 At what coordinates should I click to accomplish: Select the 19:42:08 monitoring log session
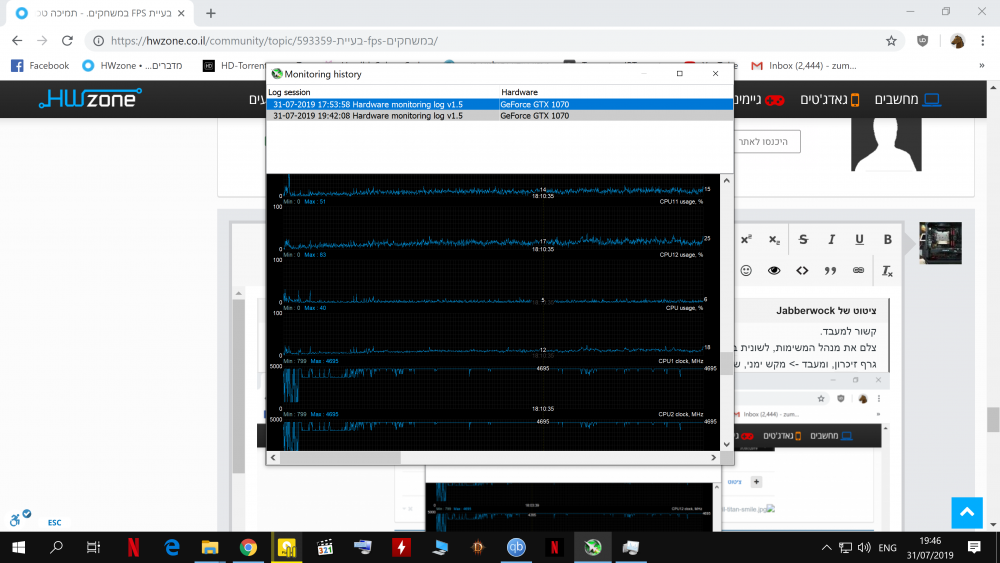499,116
